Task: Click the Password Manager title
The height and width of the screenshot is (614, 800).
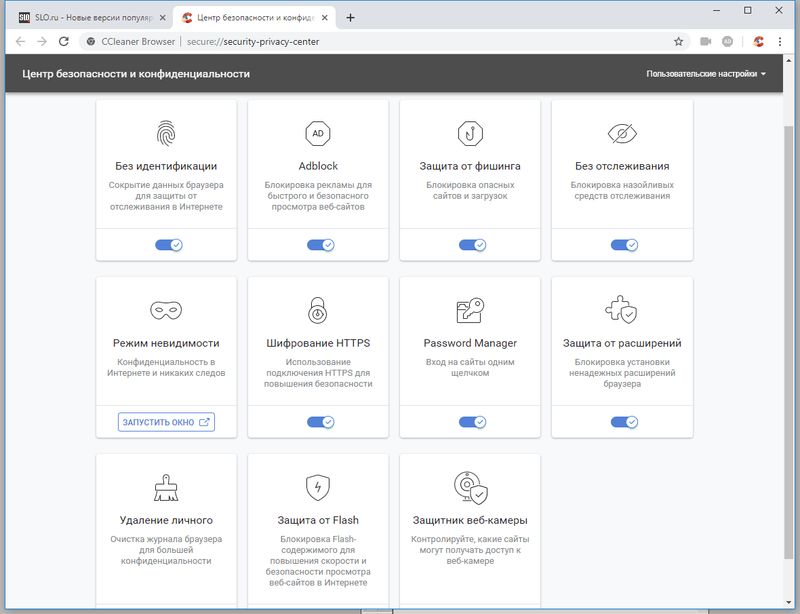Action: [470, 343]
